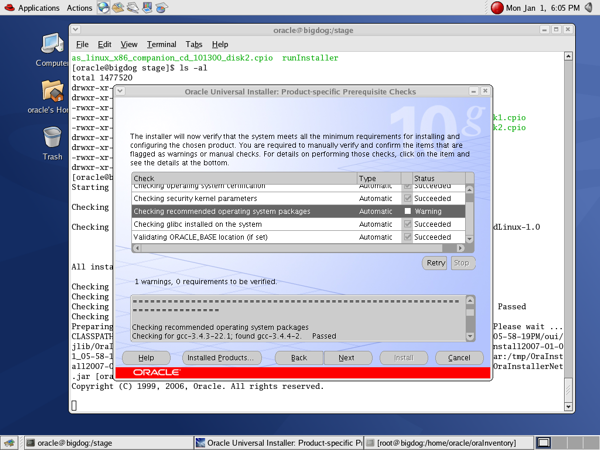Select the glibc installed on the system row
The width and height of the screenshot is (600, 450).
pos(298,224)
